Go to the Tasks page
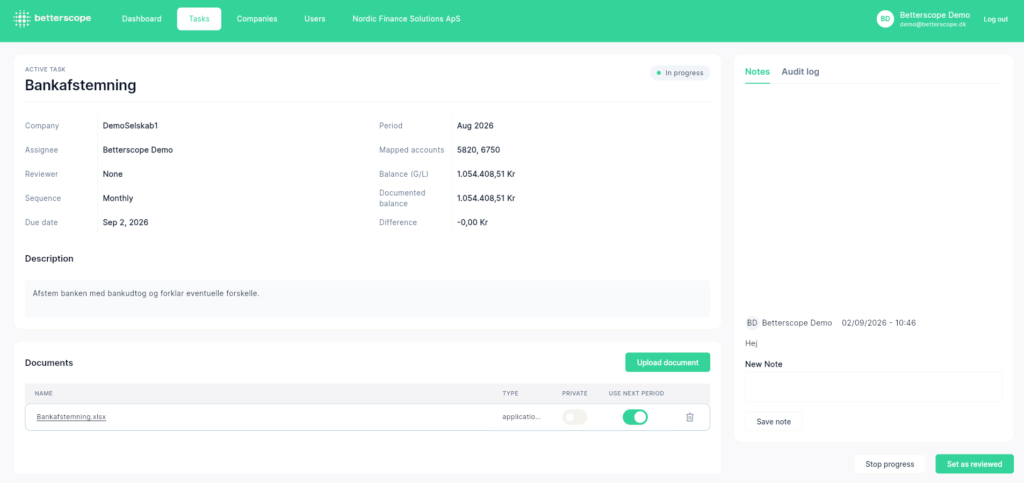Image resolution: width=1024 pixels, height=483 pixels. click(x=199, y=19)
